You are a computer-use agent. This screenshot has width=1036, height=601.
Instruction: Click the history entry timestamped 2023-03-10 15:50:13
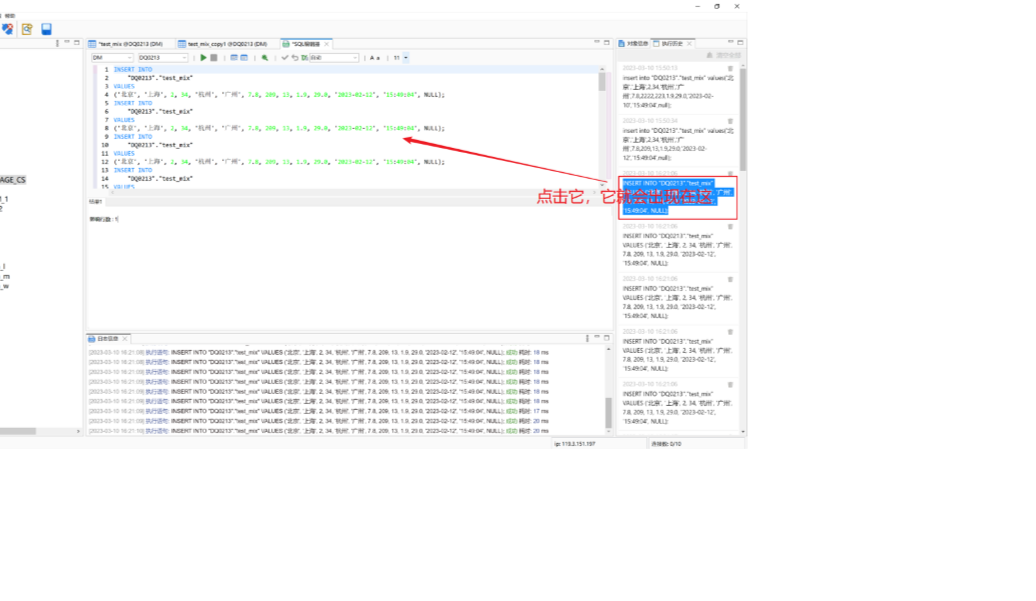click(677, 87)
